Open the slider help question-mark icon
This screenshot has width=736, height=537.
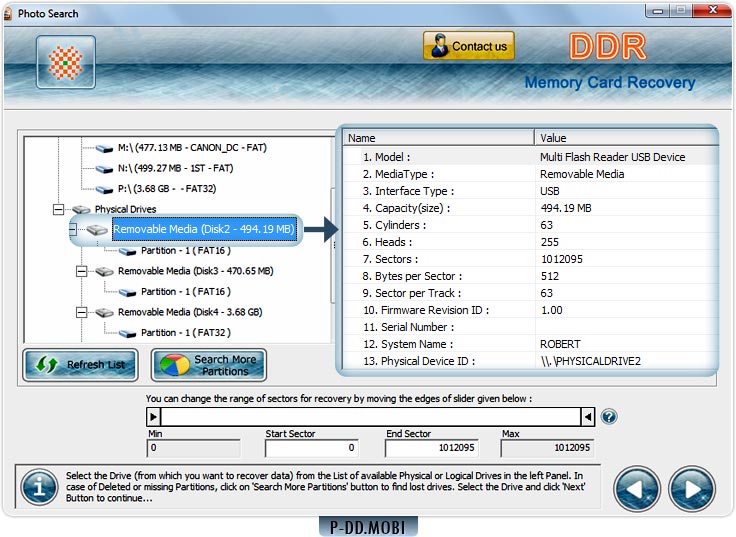tap(609, 417)
